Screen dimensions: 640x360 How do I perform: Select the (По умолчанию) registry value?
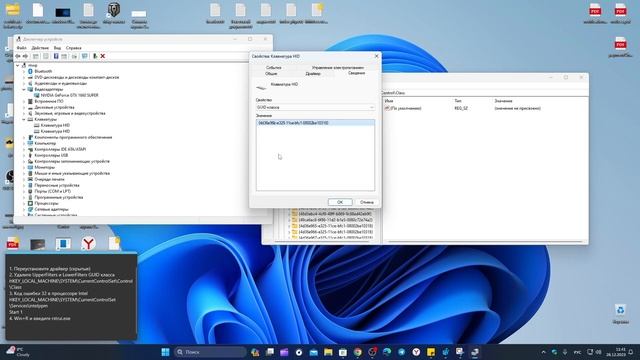point(402,109)
